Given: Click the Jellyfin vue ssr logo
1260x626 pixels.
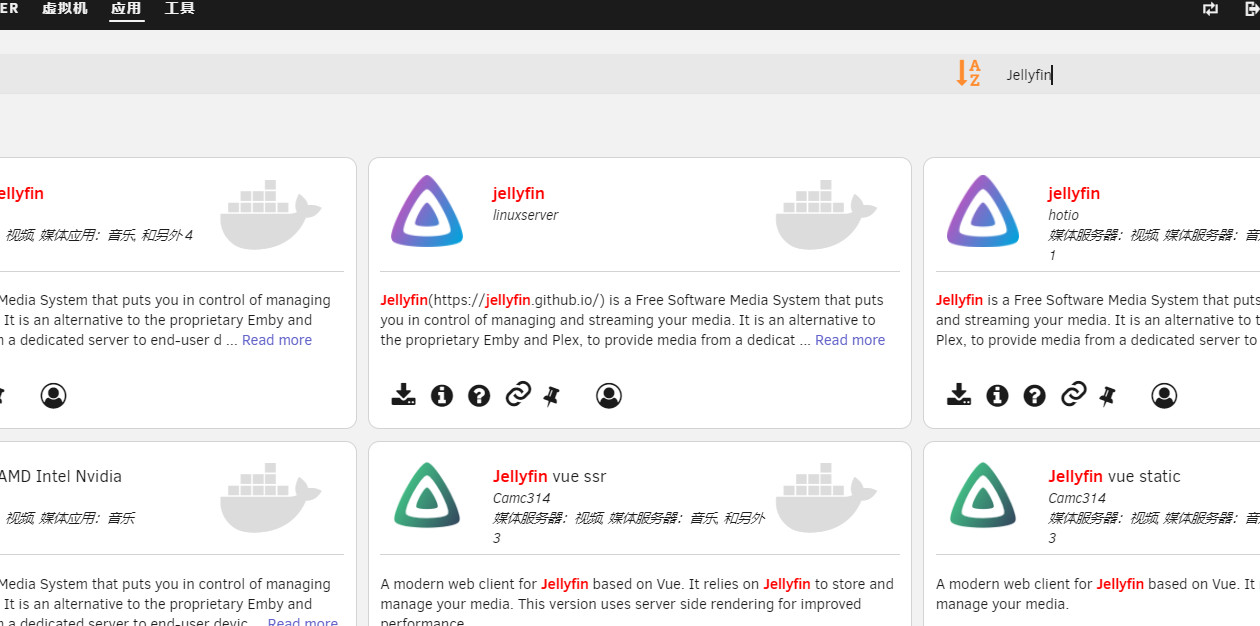Looking at the screenshot, I should tap(427, 495).
